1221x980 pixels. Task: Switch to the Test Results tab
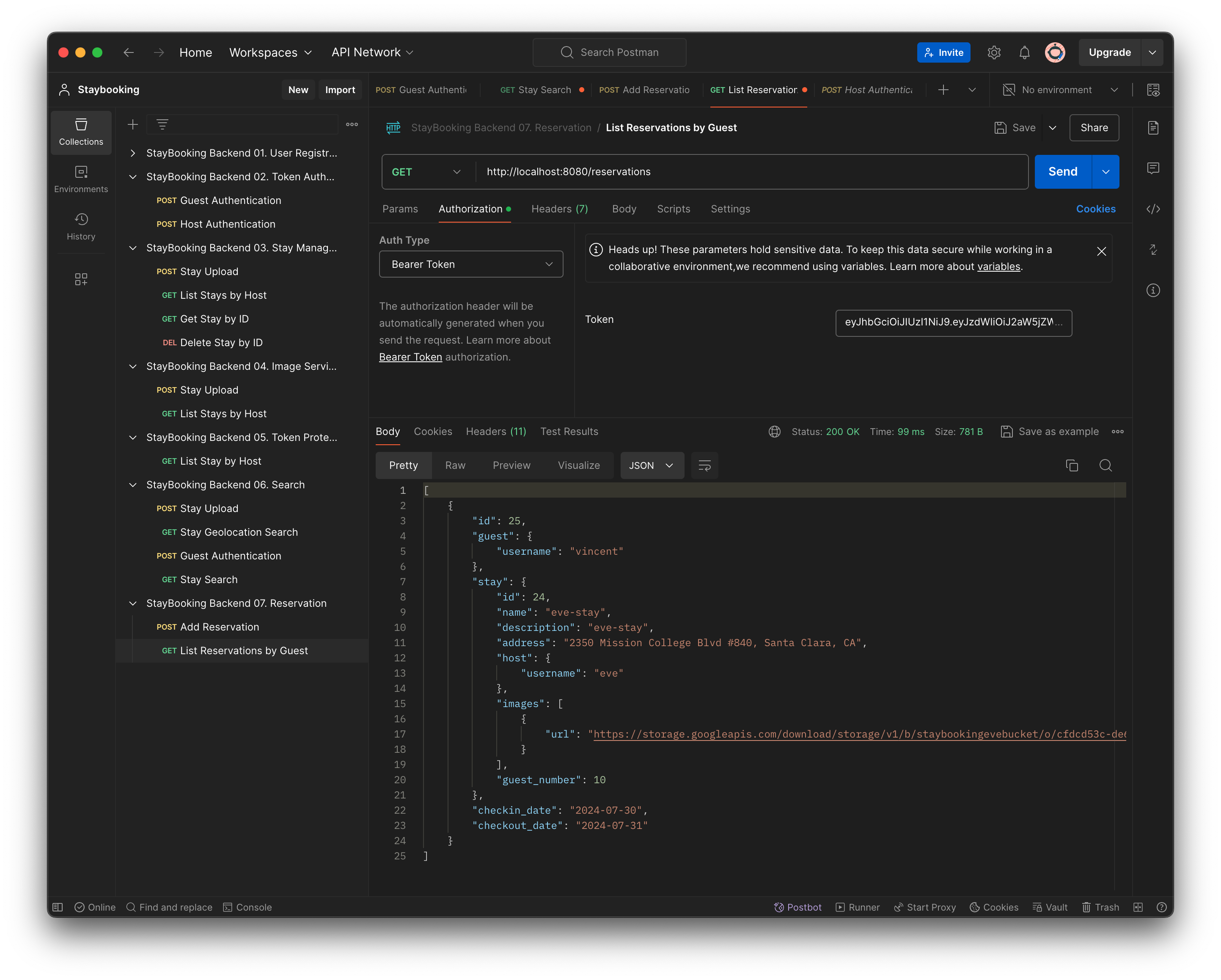pyautogui.click(x=569, y=431)
